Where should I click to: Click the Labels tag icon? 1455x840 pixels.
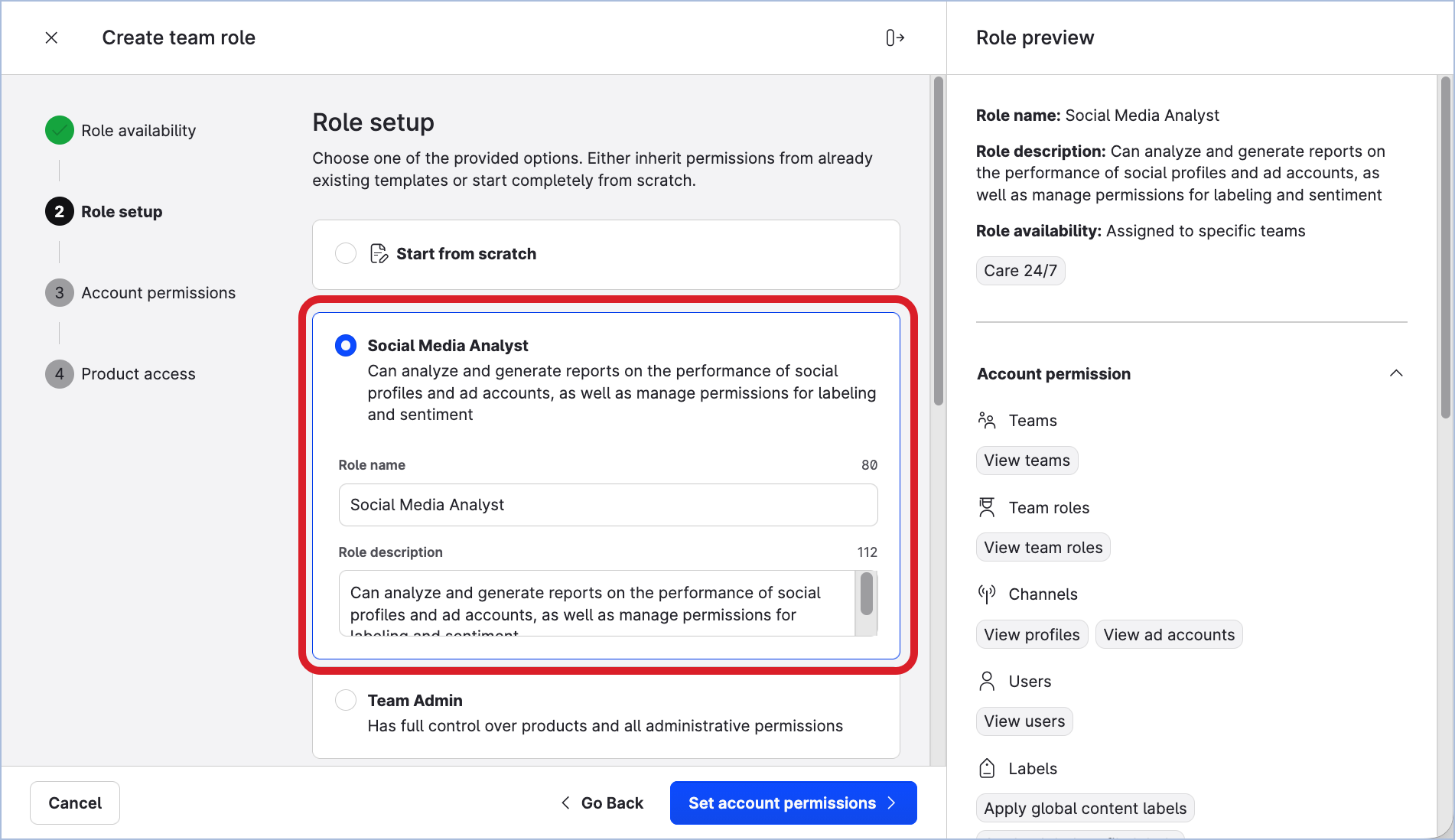[987, 768]
